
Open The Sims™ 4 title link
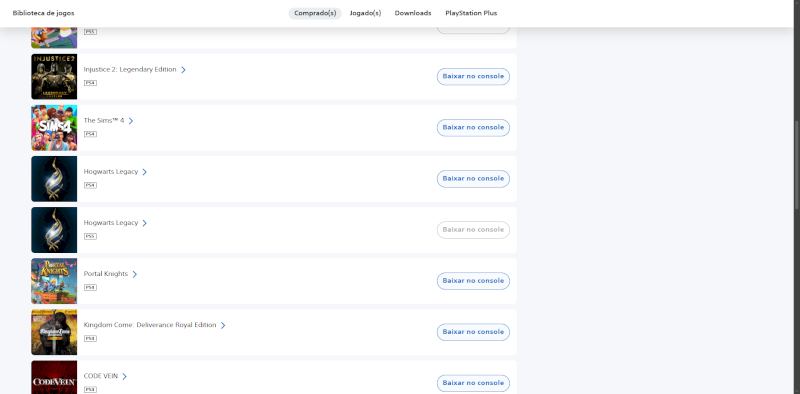pyautogui.click(x=104, y=120)
